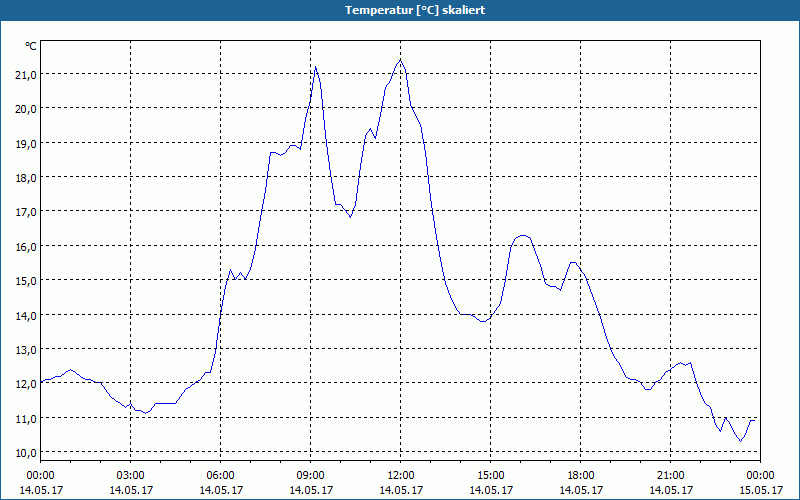Select the 15:00 time axis label
Screen dimensions: 800x500
pyautogui.click(x=490, y=476)
